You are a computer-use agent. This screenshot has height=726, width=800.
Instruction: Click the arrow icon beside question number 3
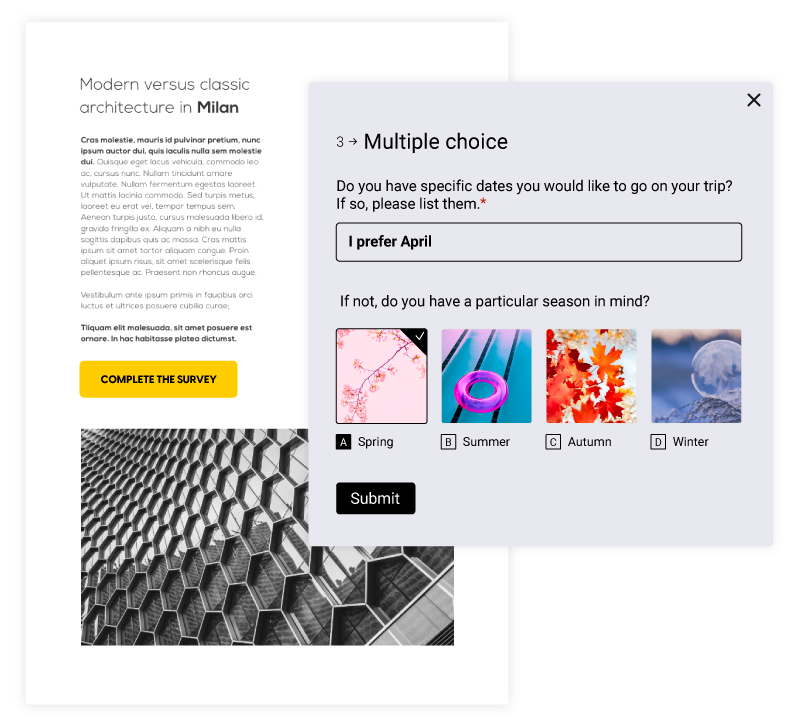353,143
